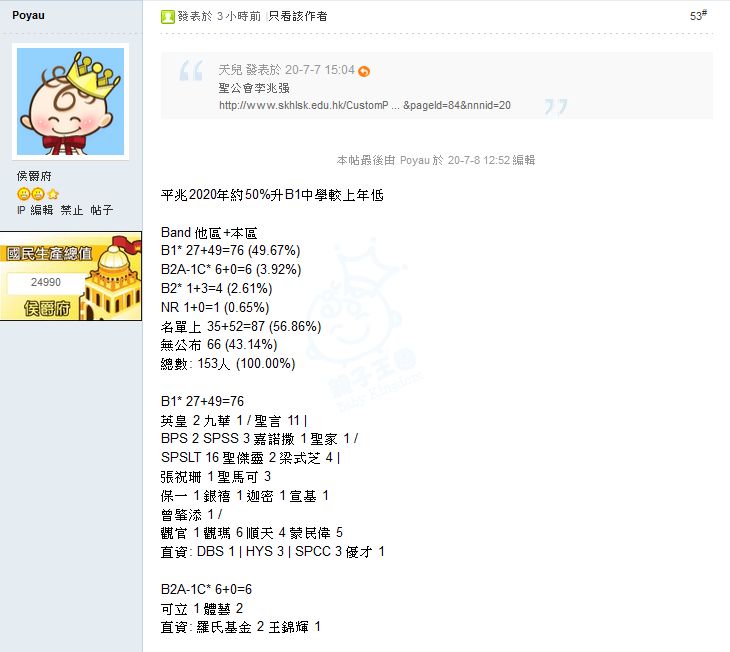Screen dimensions: 730x652
Task: Click the 24990 GDP value field
Action: coord(46,282)
